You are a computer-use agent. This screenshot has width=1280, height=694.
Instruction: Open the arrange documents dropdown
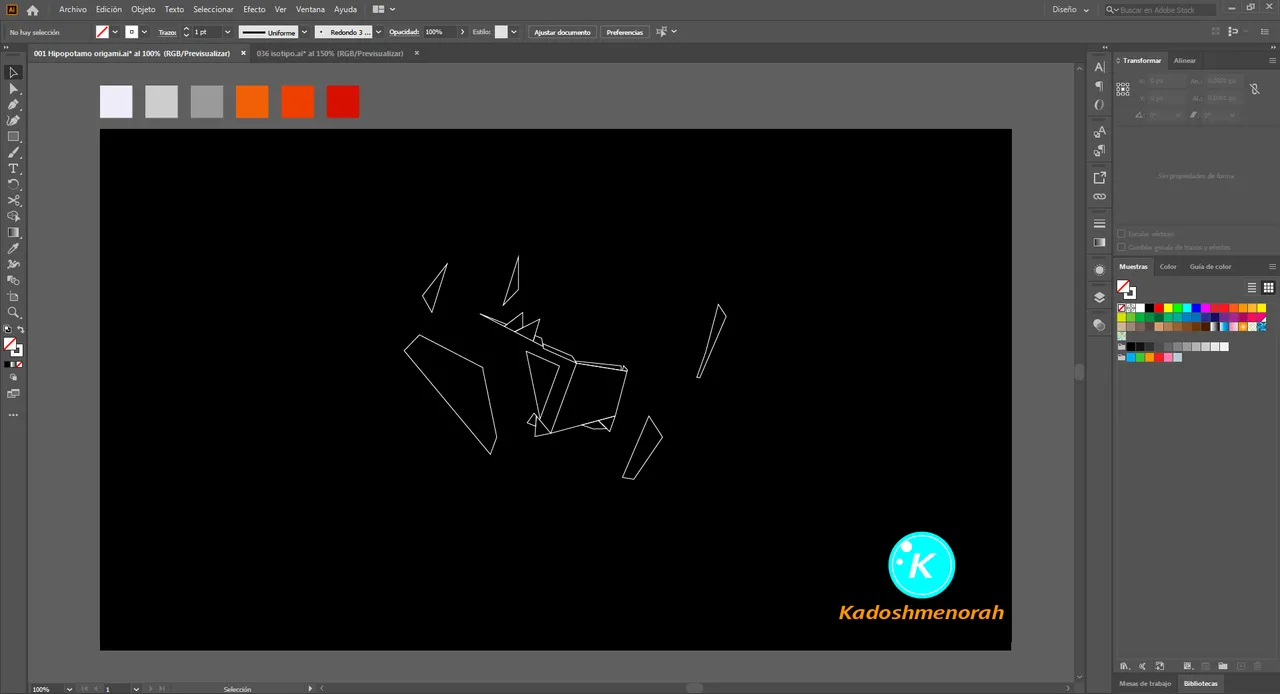[x=384, y=9]
